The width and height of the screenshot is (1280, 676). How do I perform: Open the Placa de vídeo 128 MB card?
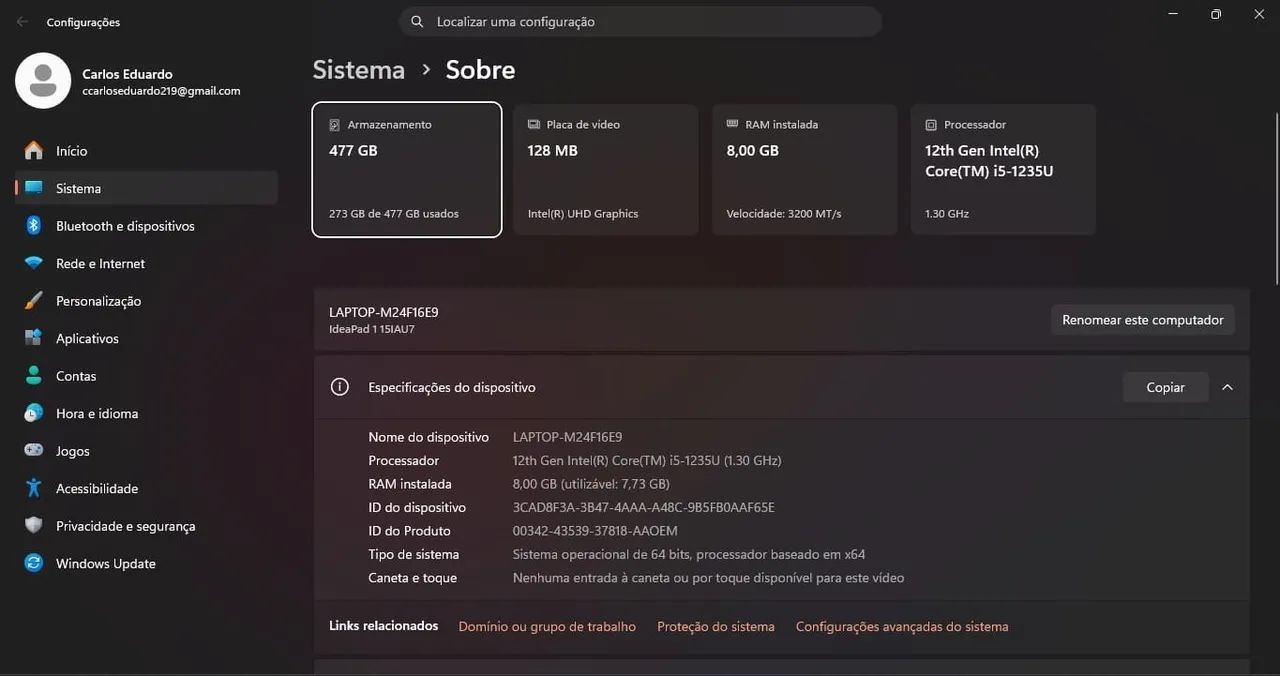606,170
